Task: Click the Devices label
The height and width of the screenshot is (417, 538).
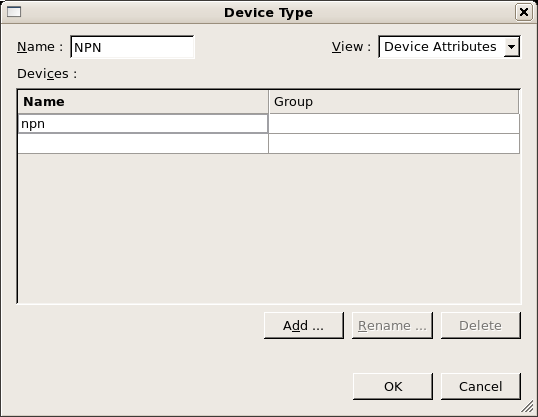Action: [47, 74]
